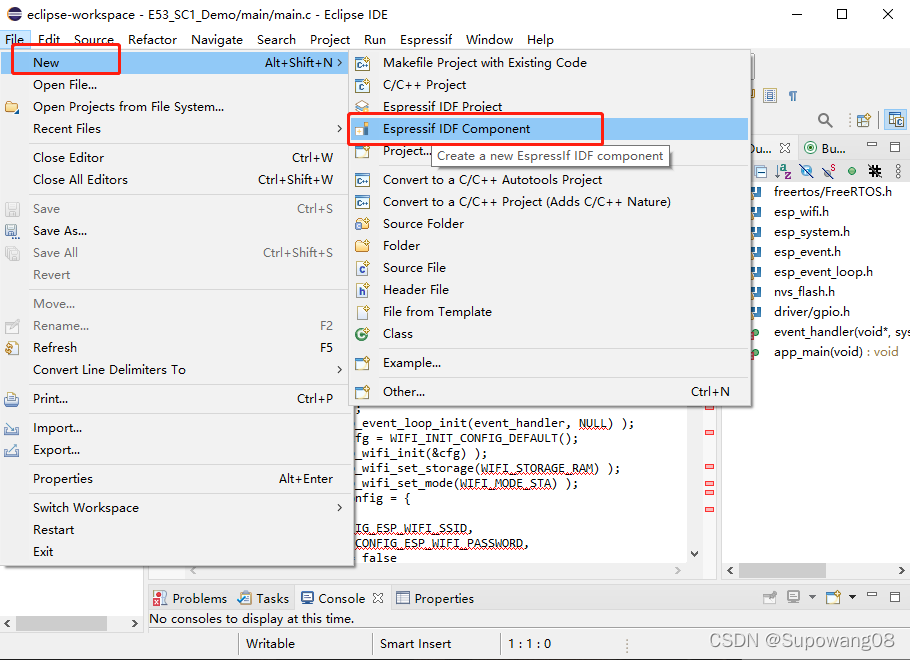This screenshot has height=660, width=910.
Task: Toggle hide fields in Outline
Action: [x=806, y=171]
